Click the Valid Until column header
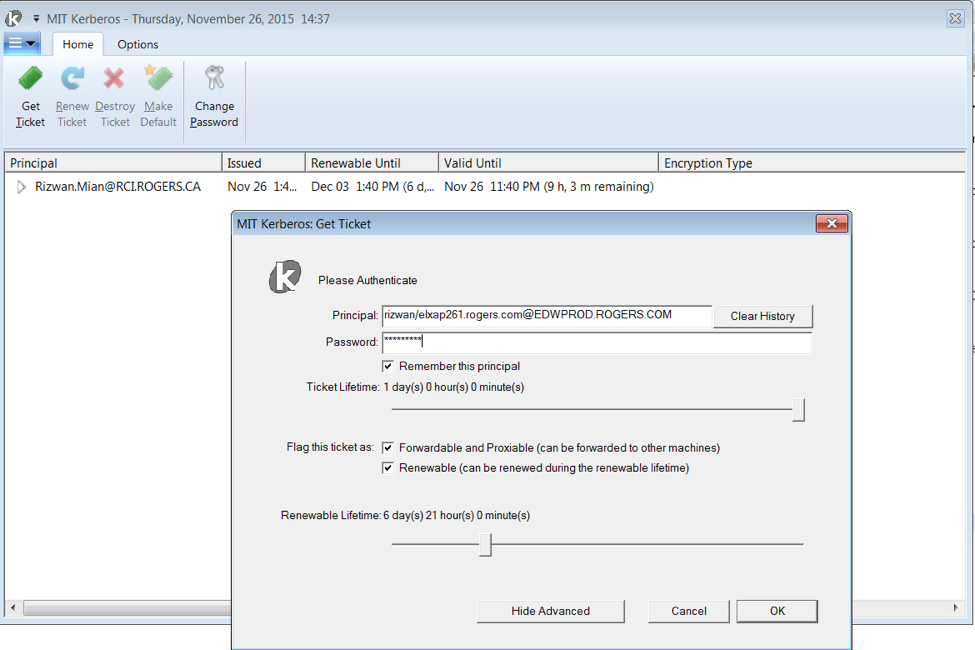 click(x=548, y=163)
